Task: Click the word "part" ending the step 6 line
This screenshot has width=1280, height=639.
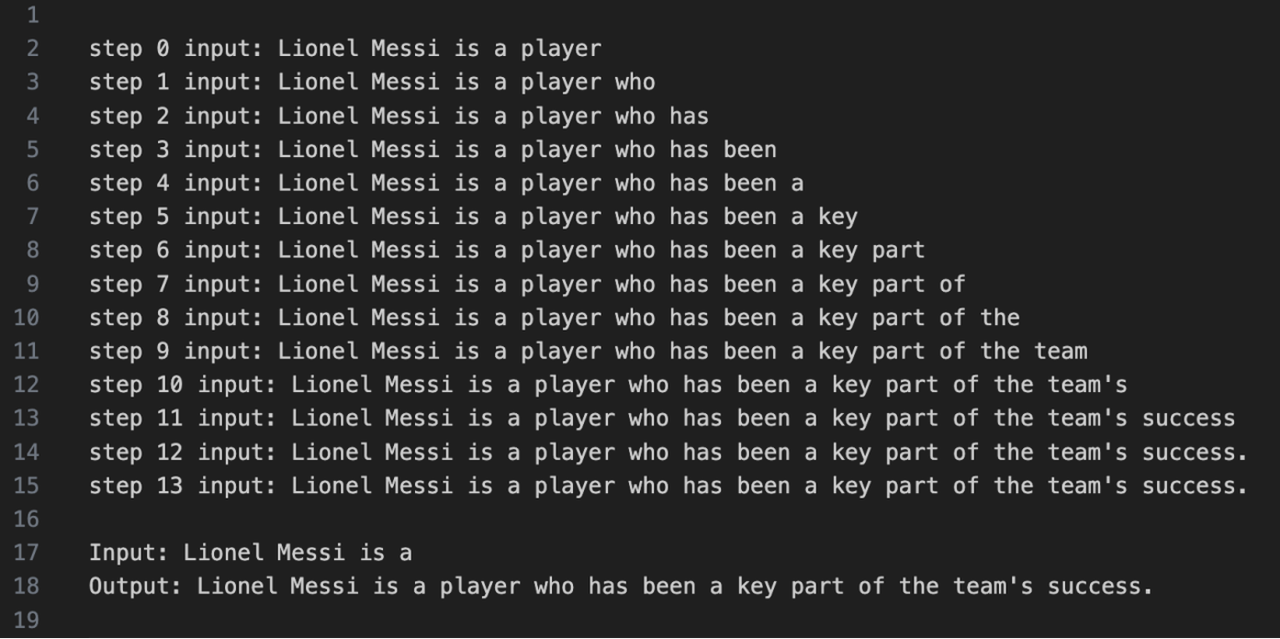Action: [898, 250]
